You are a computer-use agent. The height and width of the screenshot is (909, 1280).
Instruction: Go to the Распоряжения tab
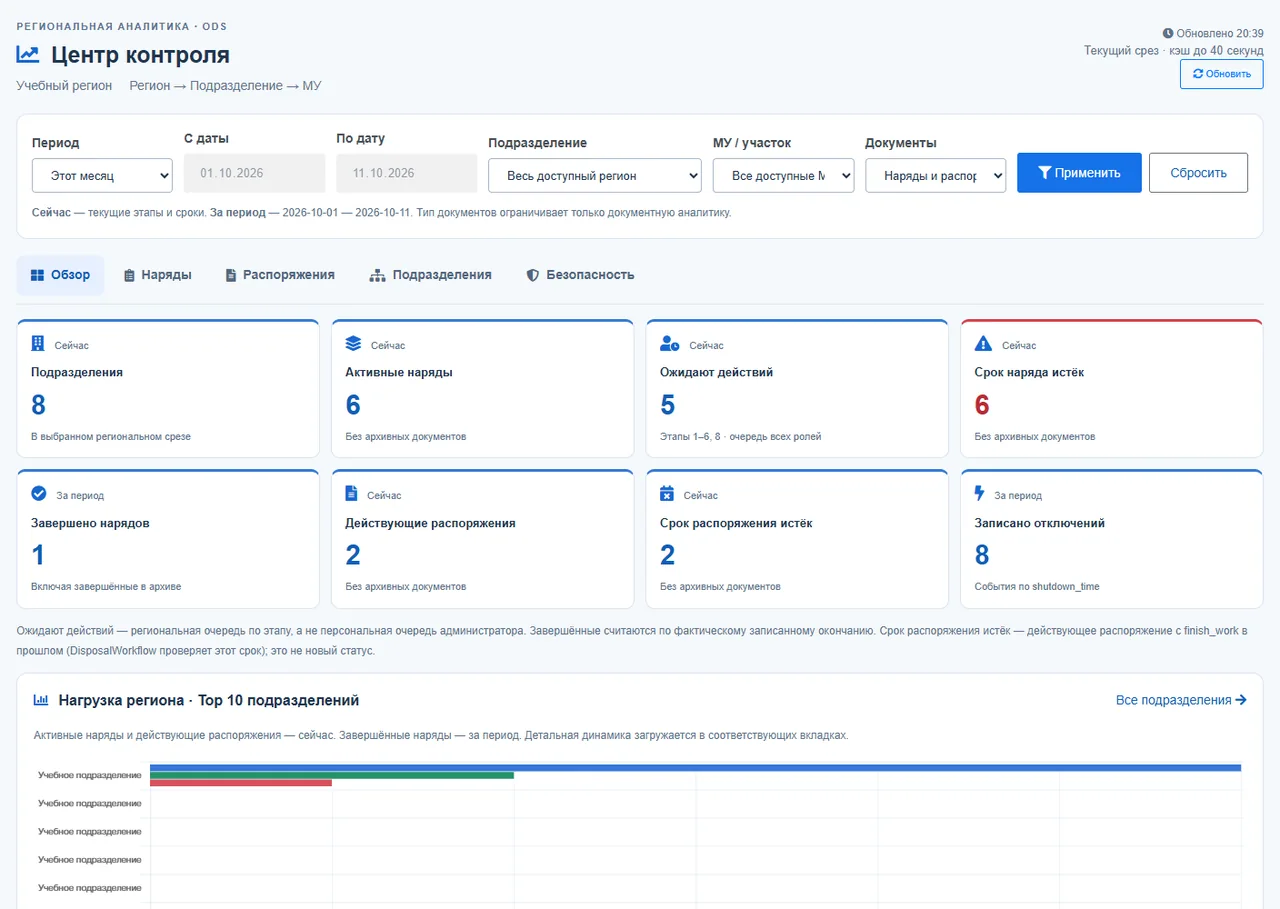[280, 275]
